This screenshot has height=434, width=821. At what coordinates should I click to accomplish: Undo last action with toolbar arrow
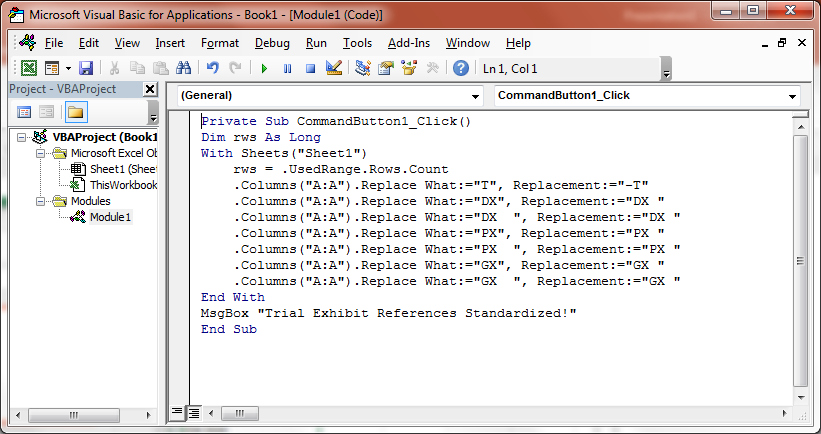pyautogui.click(x=212, y=68)
